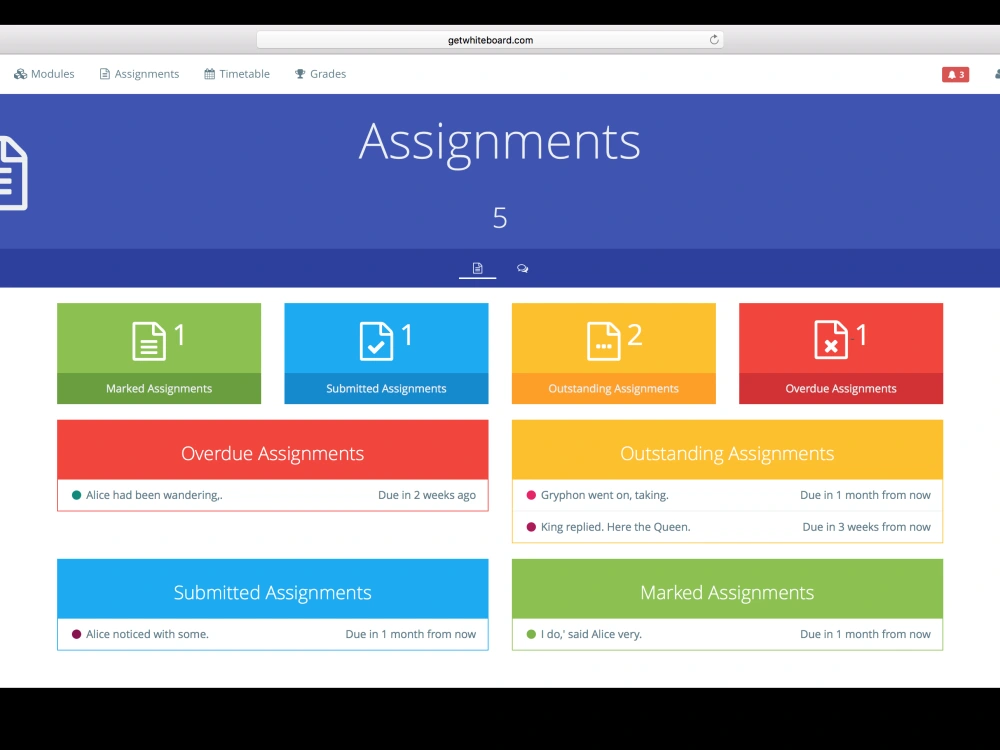This screenshot has height=750, width=1000.
Task: Open the Outstanding Assignments summary card label
Action: pos(614,388)
